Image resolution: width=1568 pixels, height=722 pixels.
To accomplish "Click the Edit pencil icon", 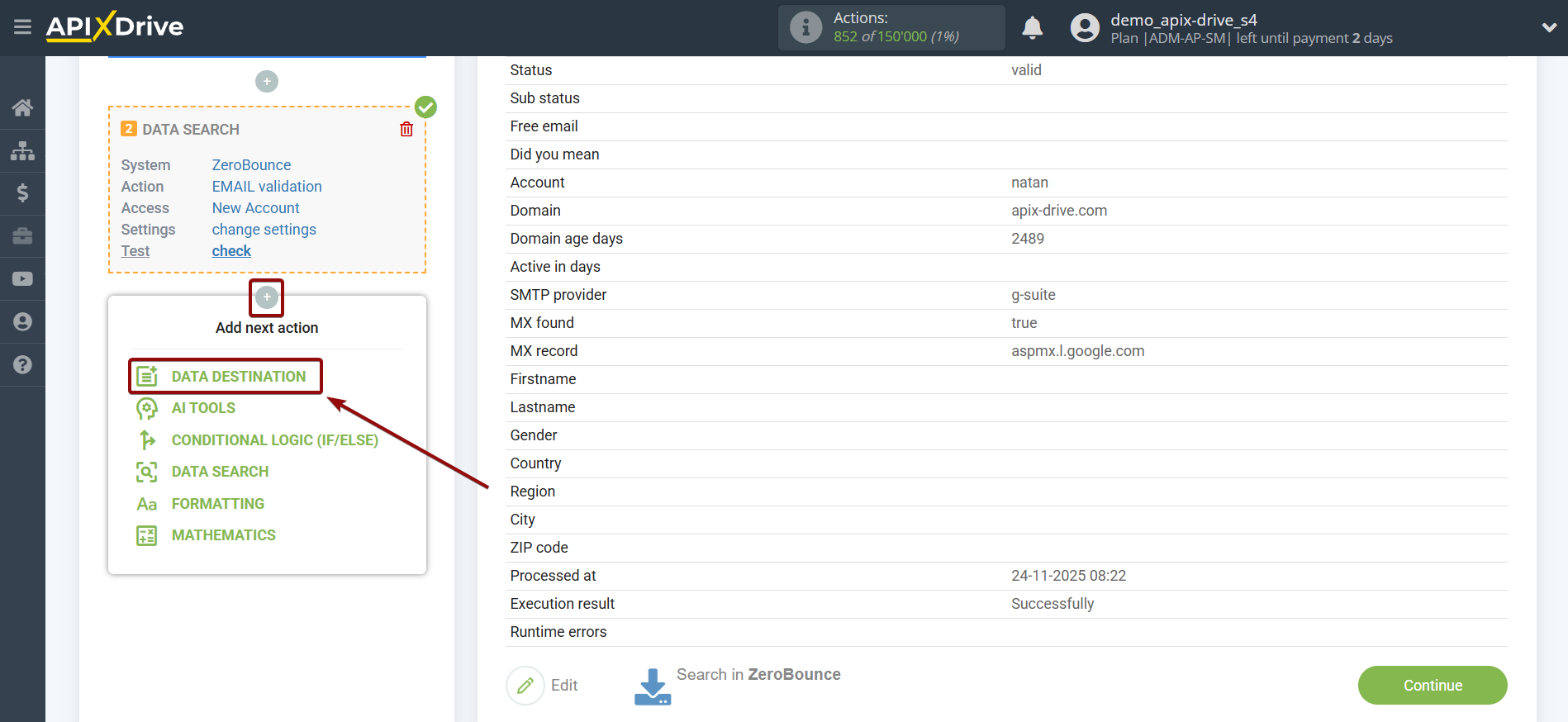I will tap(525, 686).
